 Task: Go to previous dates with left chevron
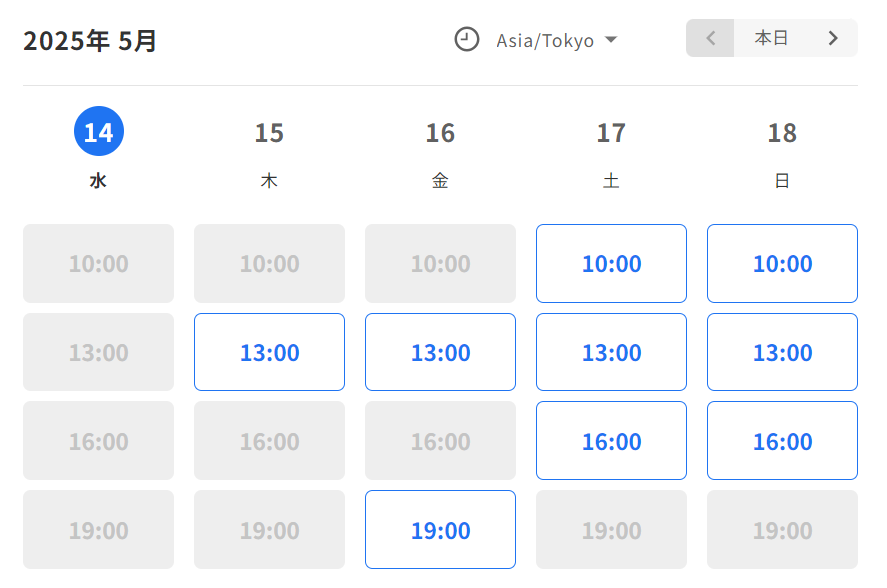711,38
